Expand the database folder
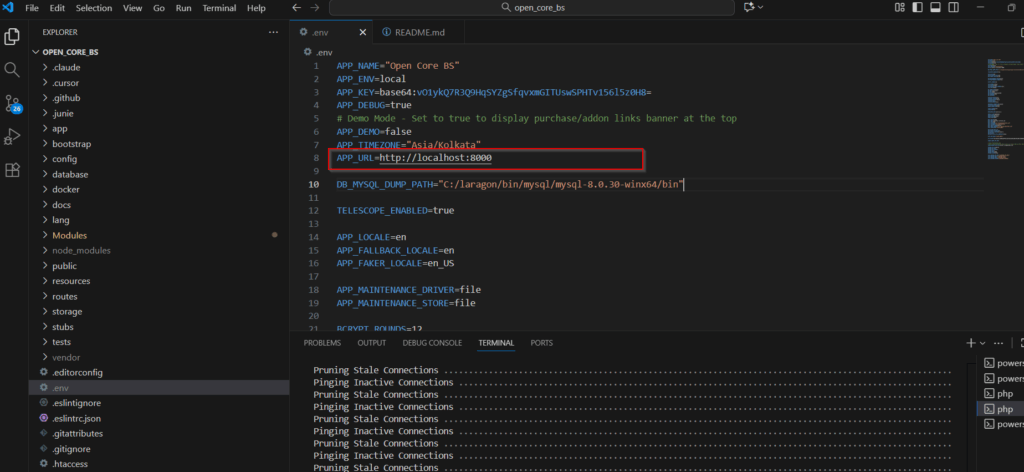The height and width of the screenshot is (472, 1024). (x=69, y=174)
